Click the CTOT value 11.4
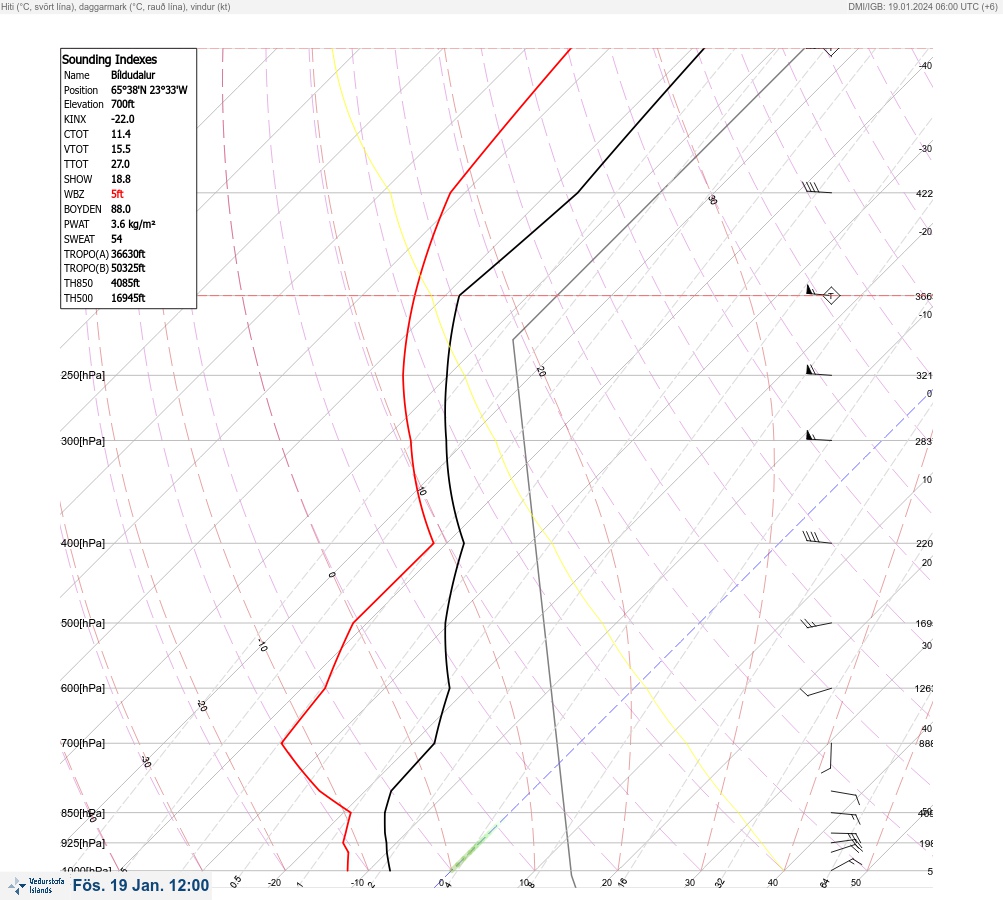Screen dimensions: 1003x900 121,134
